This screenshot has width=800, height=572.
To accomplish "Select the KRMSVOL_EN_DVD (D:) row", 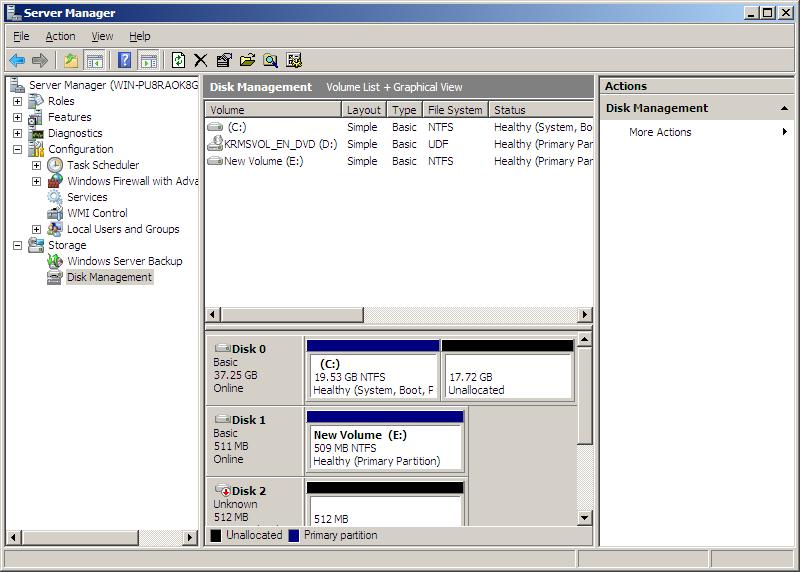I will [x=399, y=144].
